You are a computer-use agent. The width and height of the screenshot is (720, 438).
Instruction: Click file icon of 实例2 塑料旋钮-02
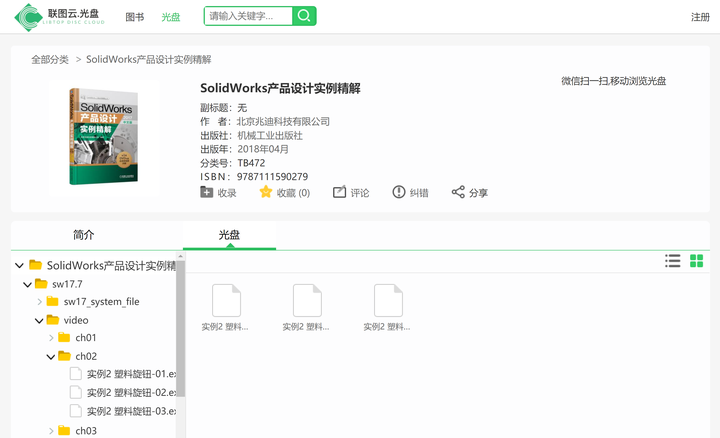pos(76,392)
